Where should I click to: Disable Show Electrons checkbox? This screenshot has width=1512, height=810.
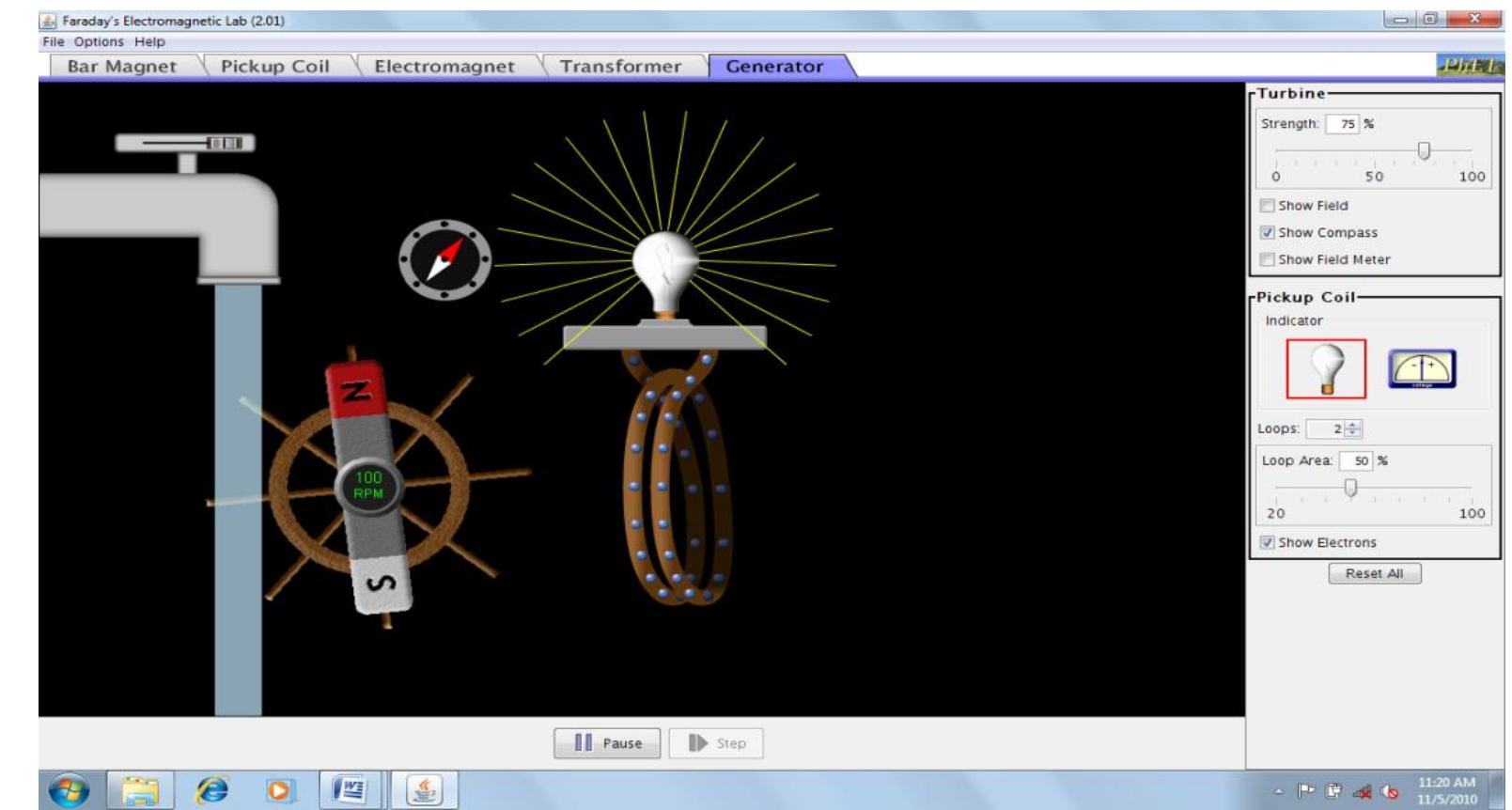[x=1268, y=542]
